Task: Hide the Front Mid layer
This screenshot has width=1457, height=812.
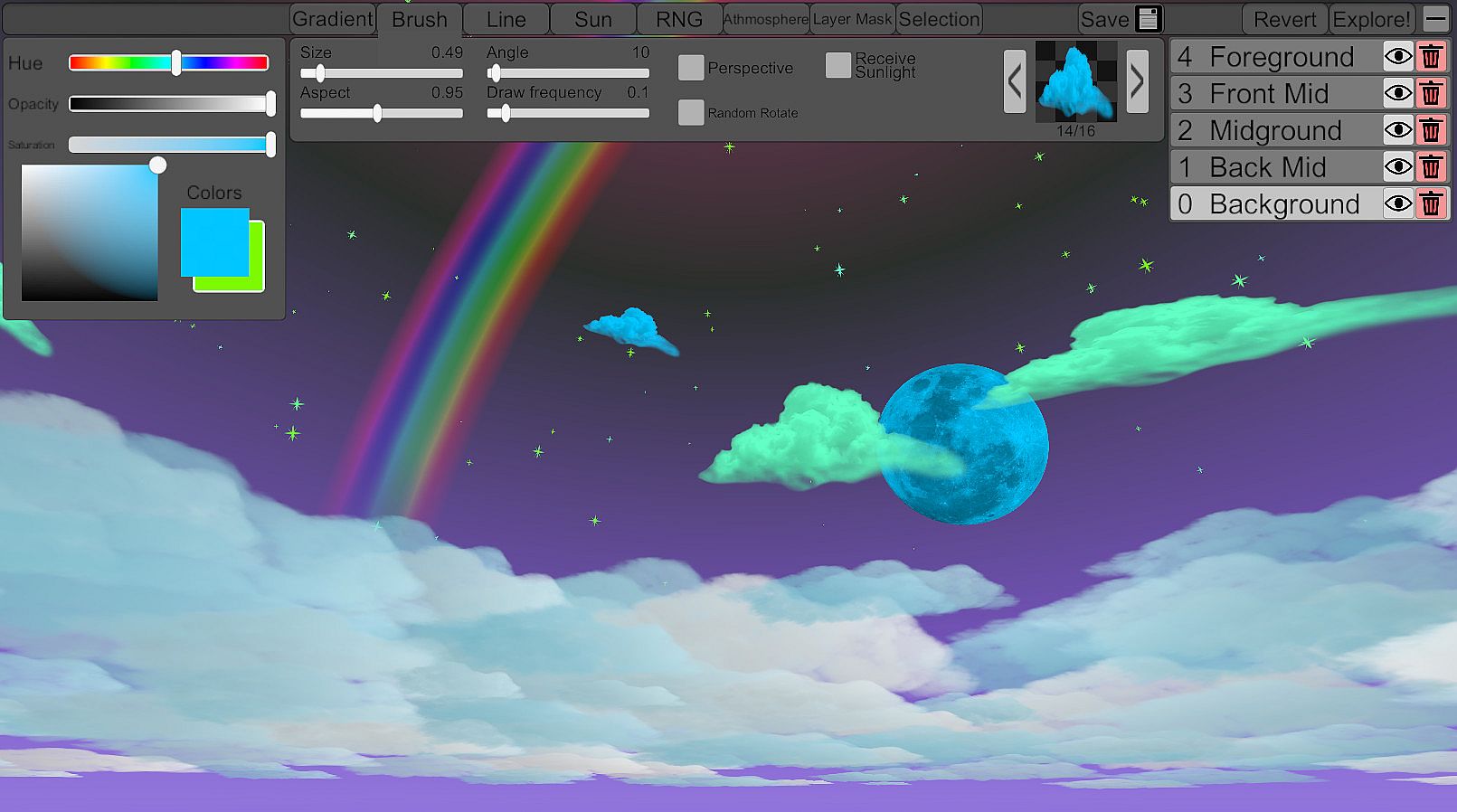Action: click(1398, 93)
